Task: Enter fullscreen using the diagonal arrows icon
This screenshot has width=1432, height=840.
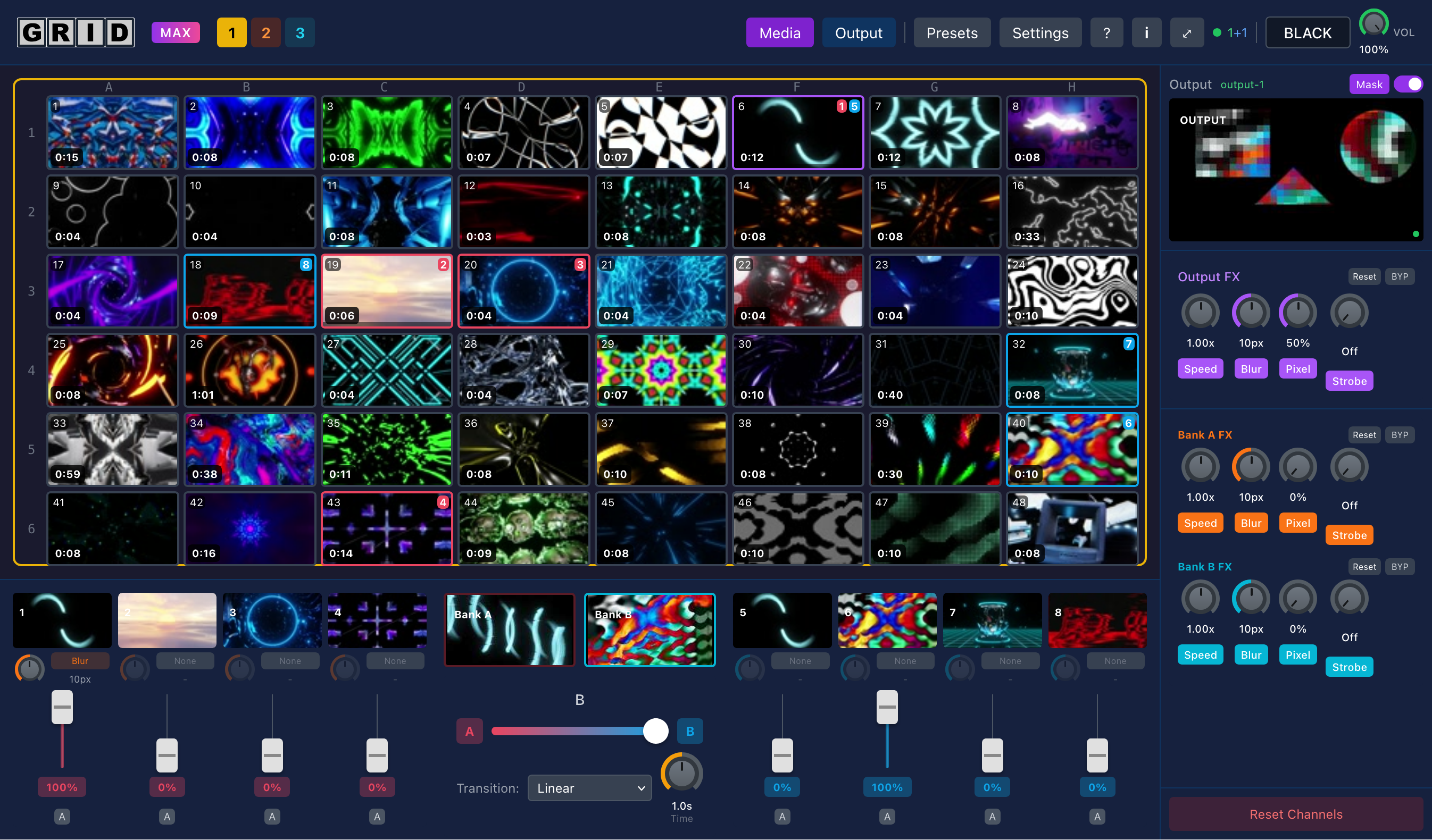Action: tap(1187, 32)
